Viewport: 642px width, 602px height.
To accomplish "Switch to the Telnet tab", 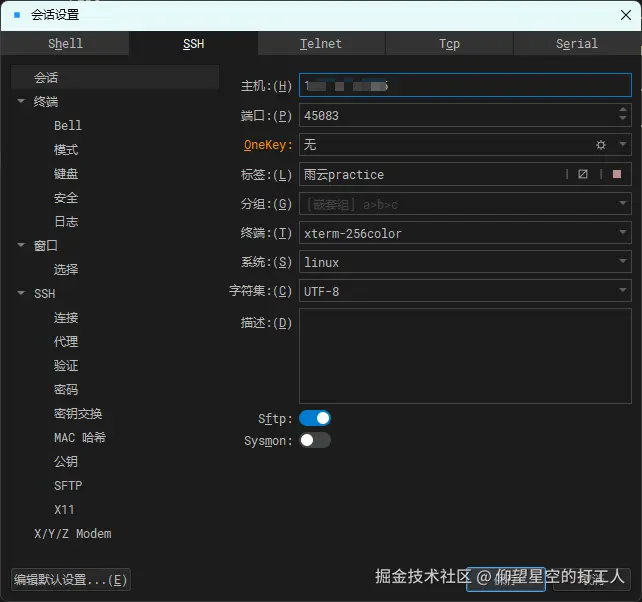I will (x=321, y=43).
